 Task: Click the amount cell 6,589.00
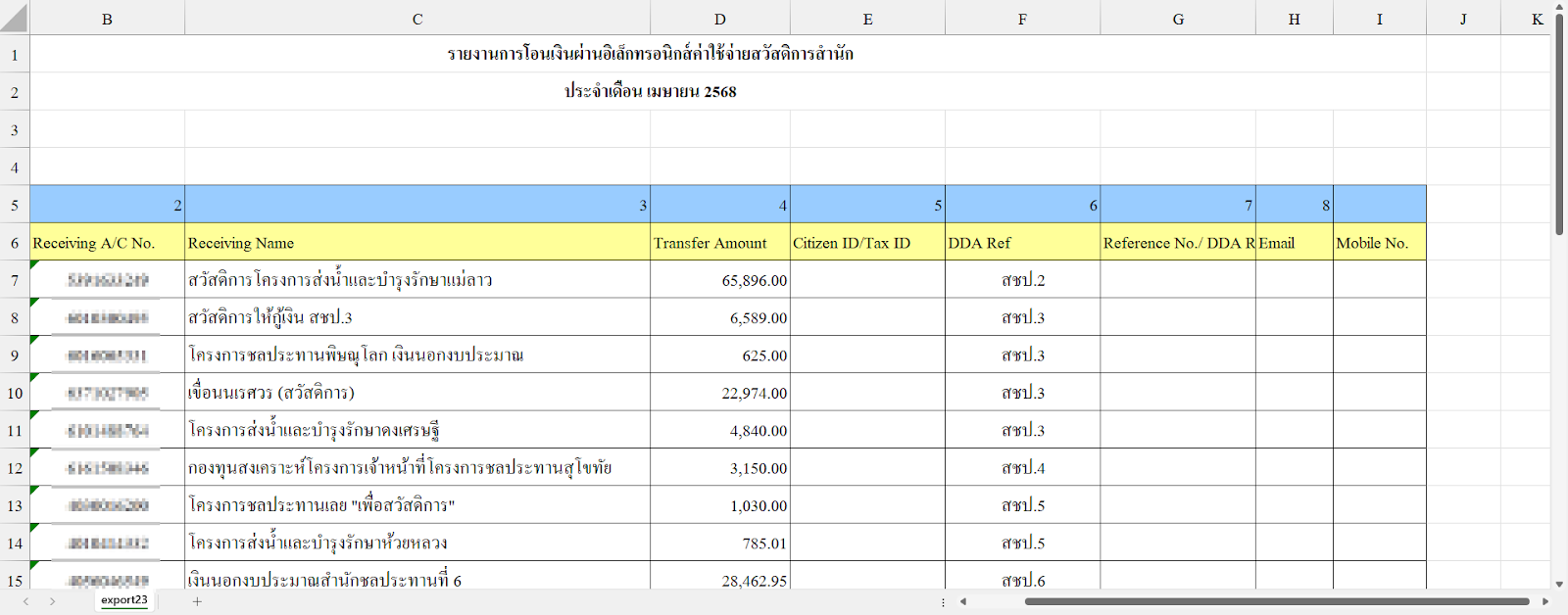(x=720, y=317)
